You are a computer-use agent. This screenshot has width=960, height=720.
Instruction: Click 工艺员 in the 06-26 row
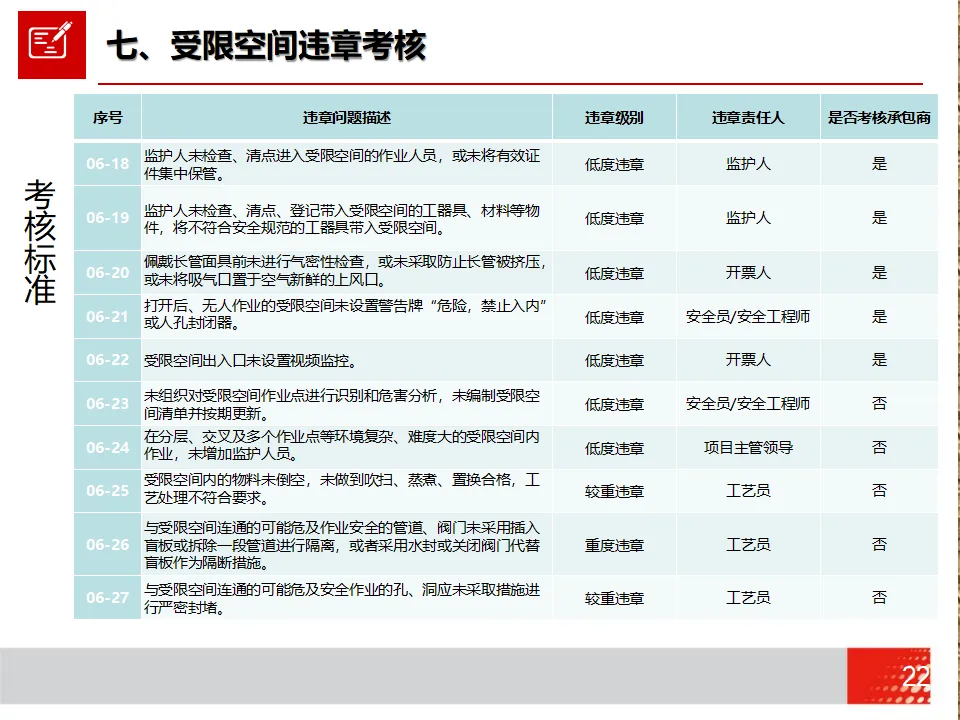(x=748, y=544)
